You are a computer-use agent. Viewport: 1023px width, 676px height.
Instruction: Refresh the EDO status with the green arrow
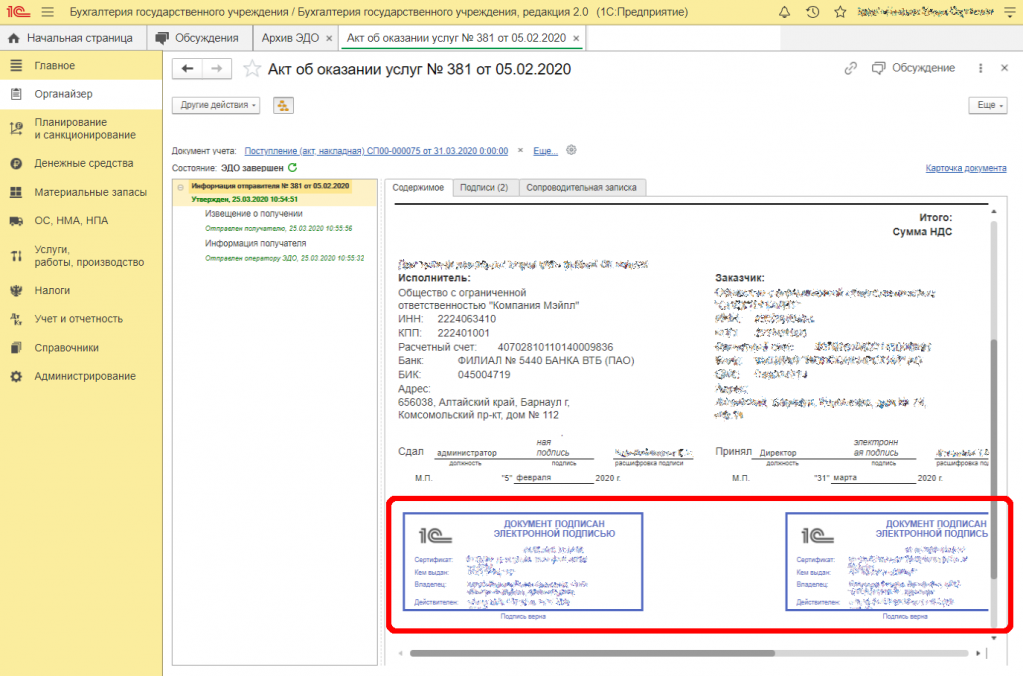(x=293, y=168)
